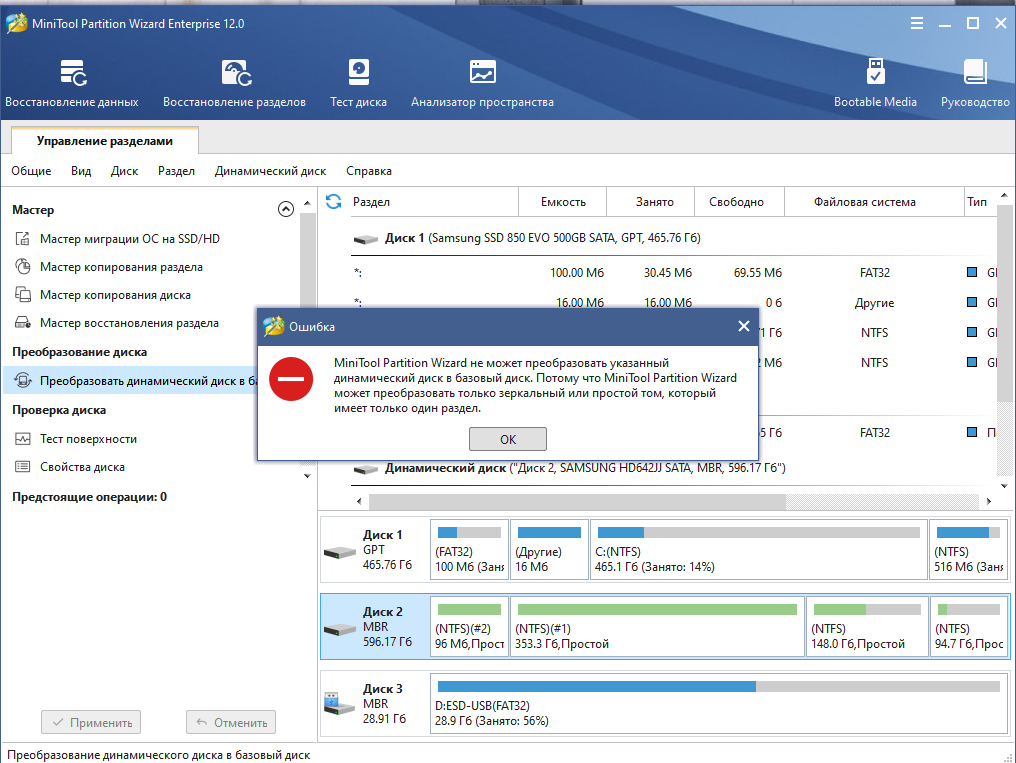This screenshot has height=763, width=1016.
Task: Confirm the error with OK
Action: (508, 439)
